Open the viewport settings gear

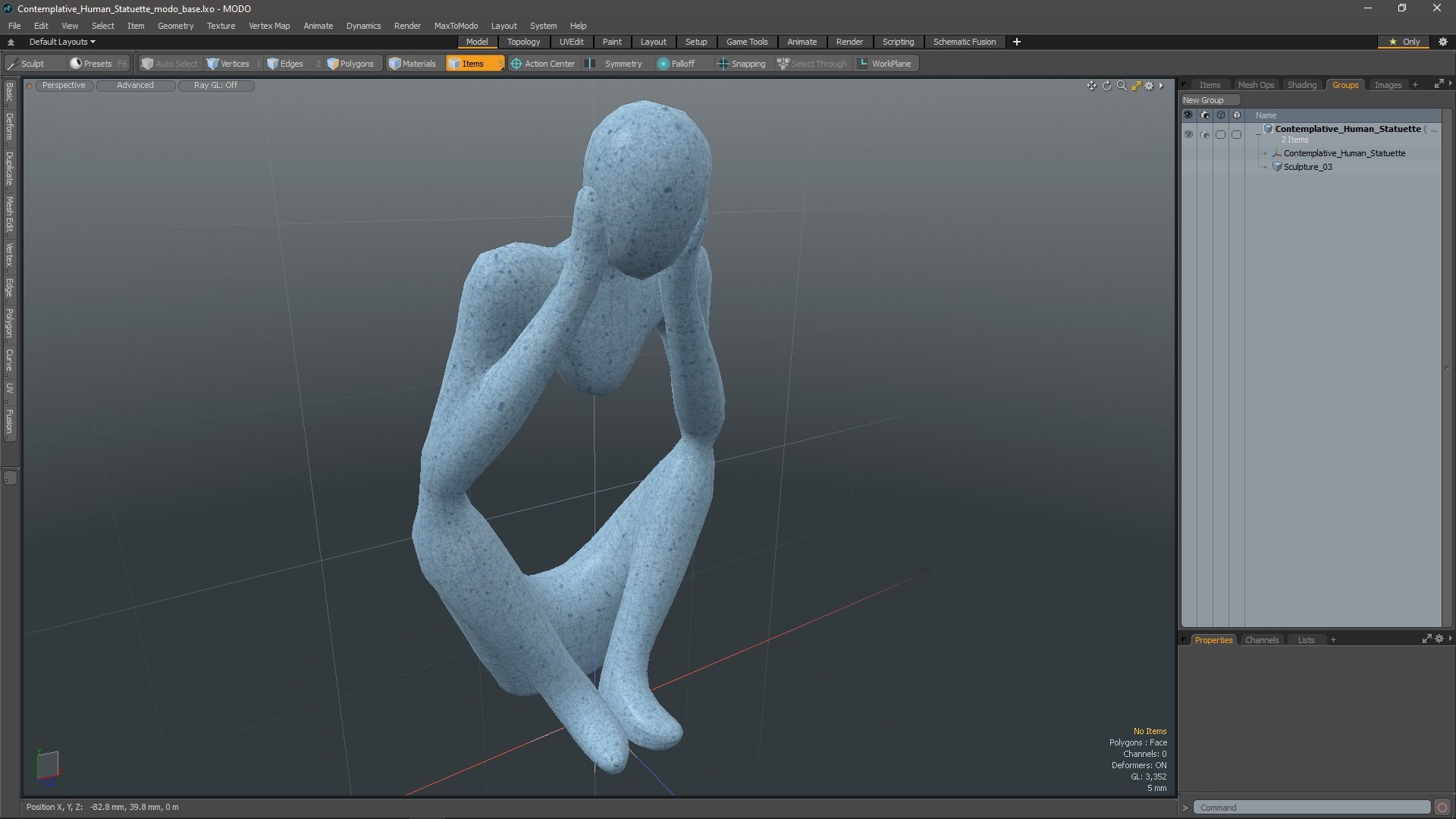pyautogui.click(x=1149, y=86)
